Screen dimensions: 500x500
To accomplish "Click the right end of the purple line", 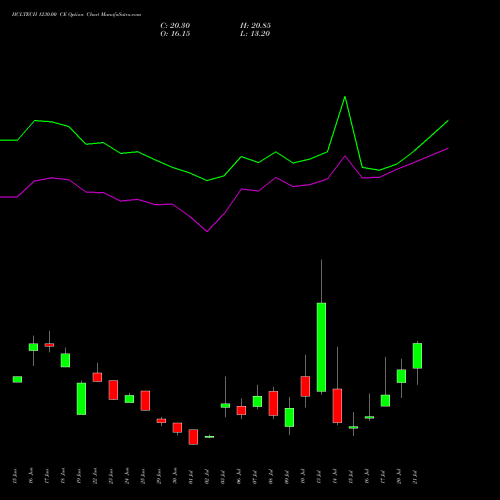I will tap(448, 148).
